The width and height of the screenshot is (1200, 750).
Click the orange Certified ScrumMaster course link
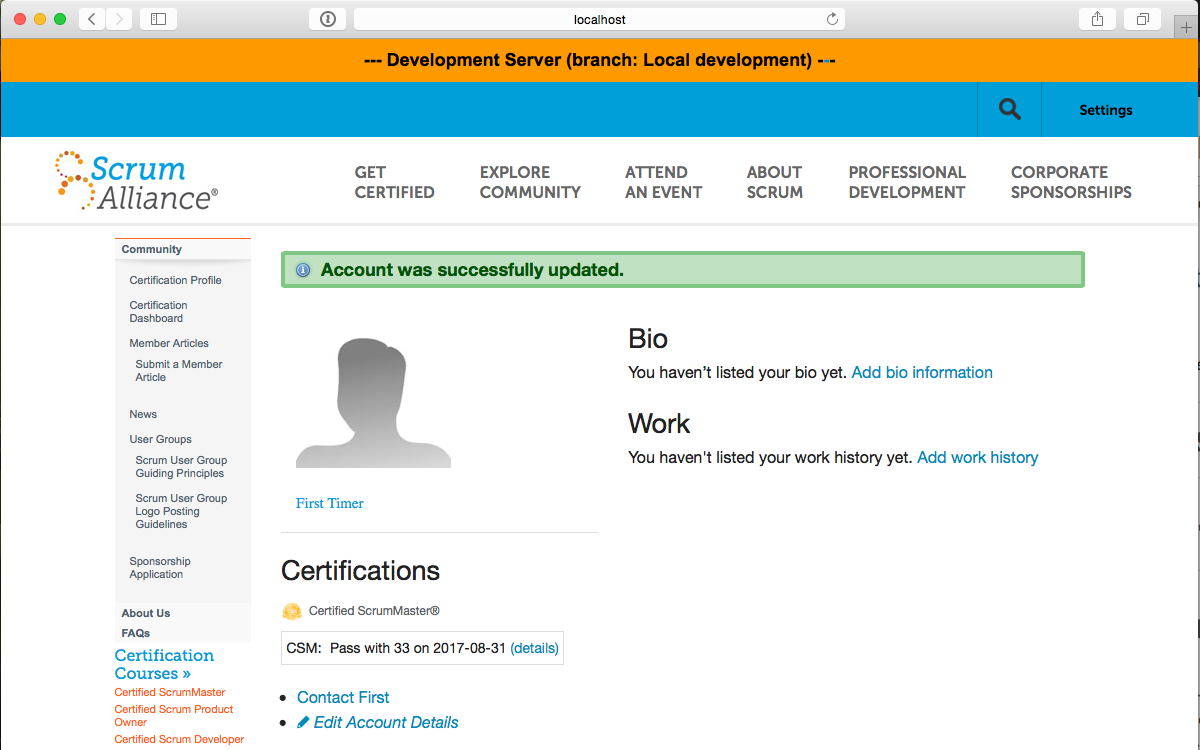click(x=170, y=692)
